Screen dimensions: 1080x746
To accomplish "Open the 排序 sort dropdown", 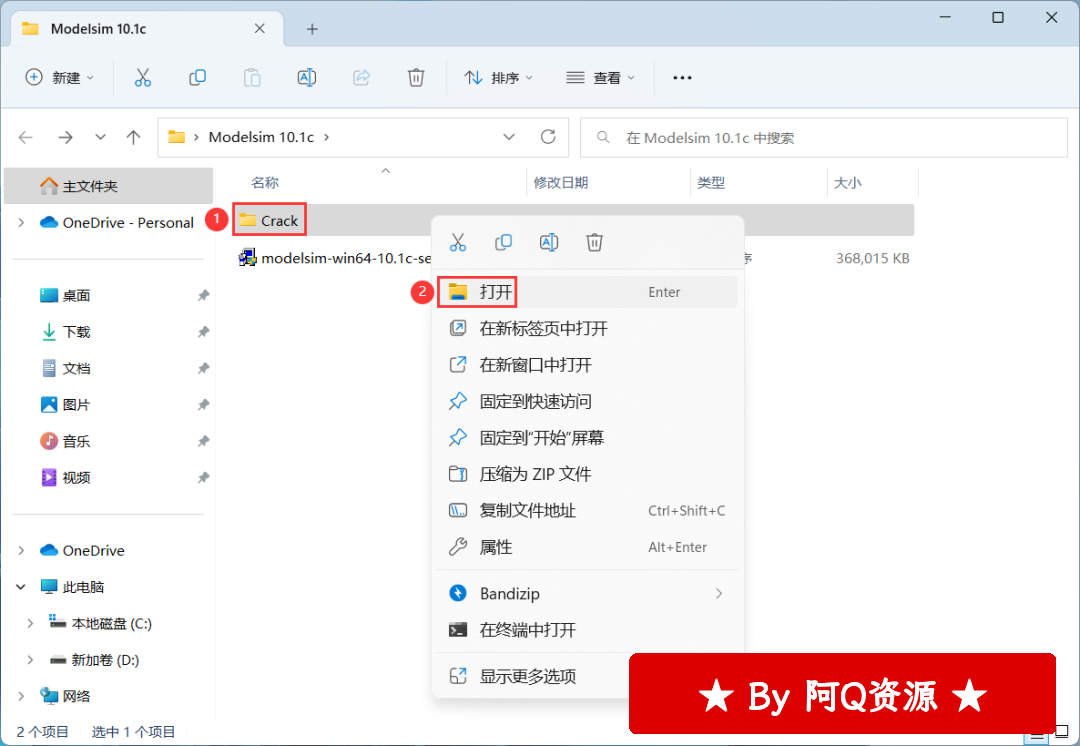I will click(499, 78).
